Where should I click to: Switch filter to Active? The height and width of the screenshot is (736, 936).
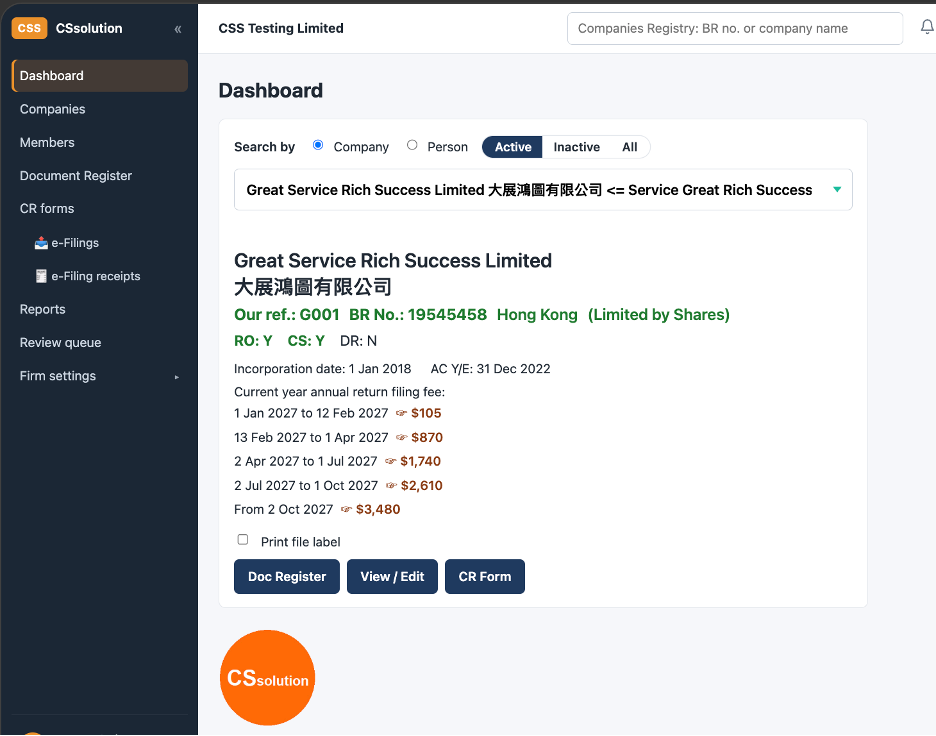513,147
